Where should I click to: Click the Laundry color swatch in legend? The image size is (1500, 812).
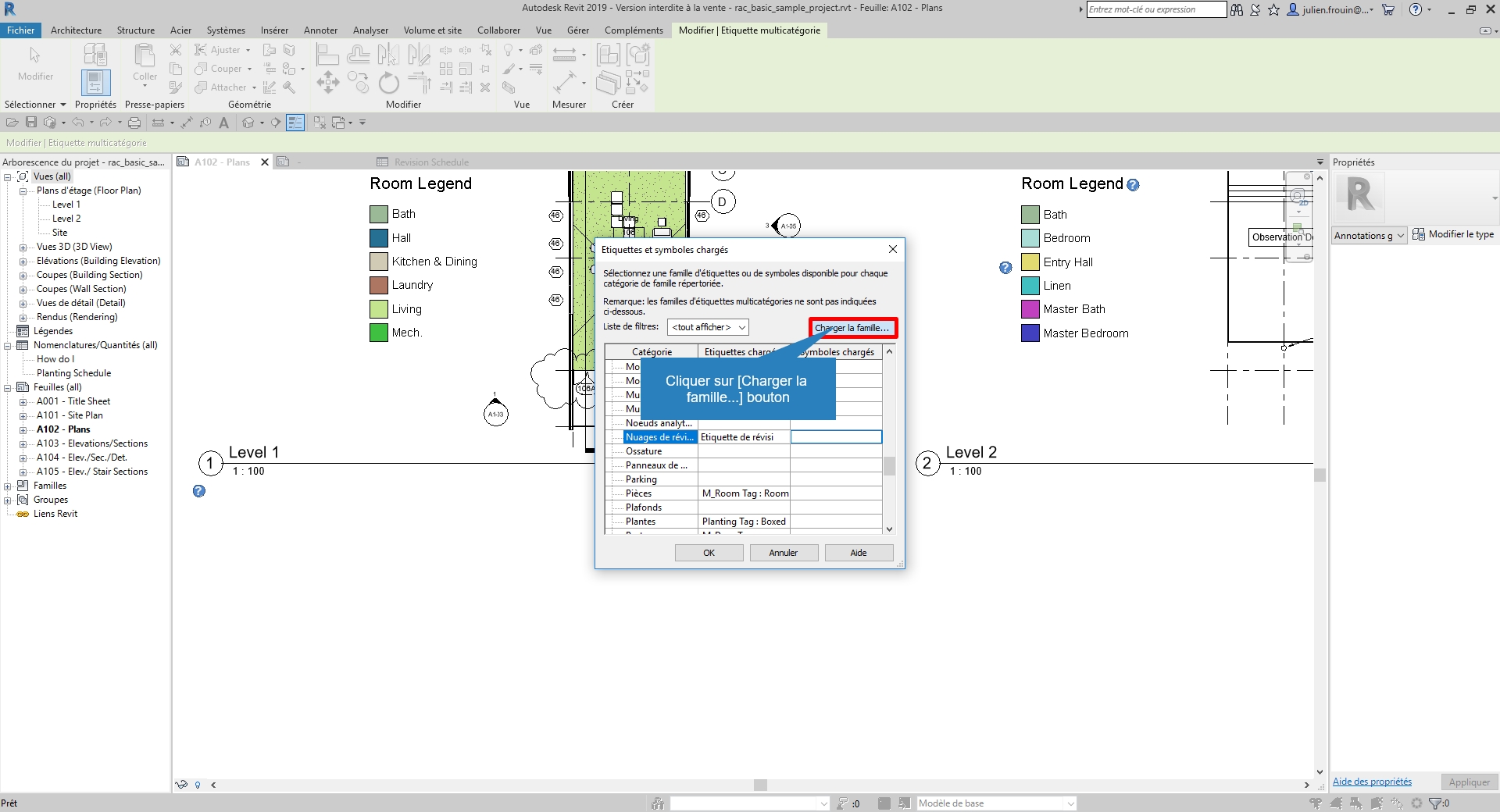379,285
